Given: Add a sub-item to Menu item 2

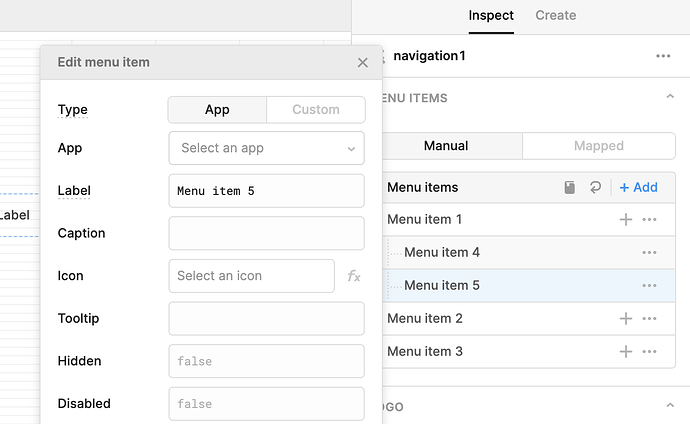Looking at the screenshot, I should [x=626, y=318].
